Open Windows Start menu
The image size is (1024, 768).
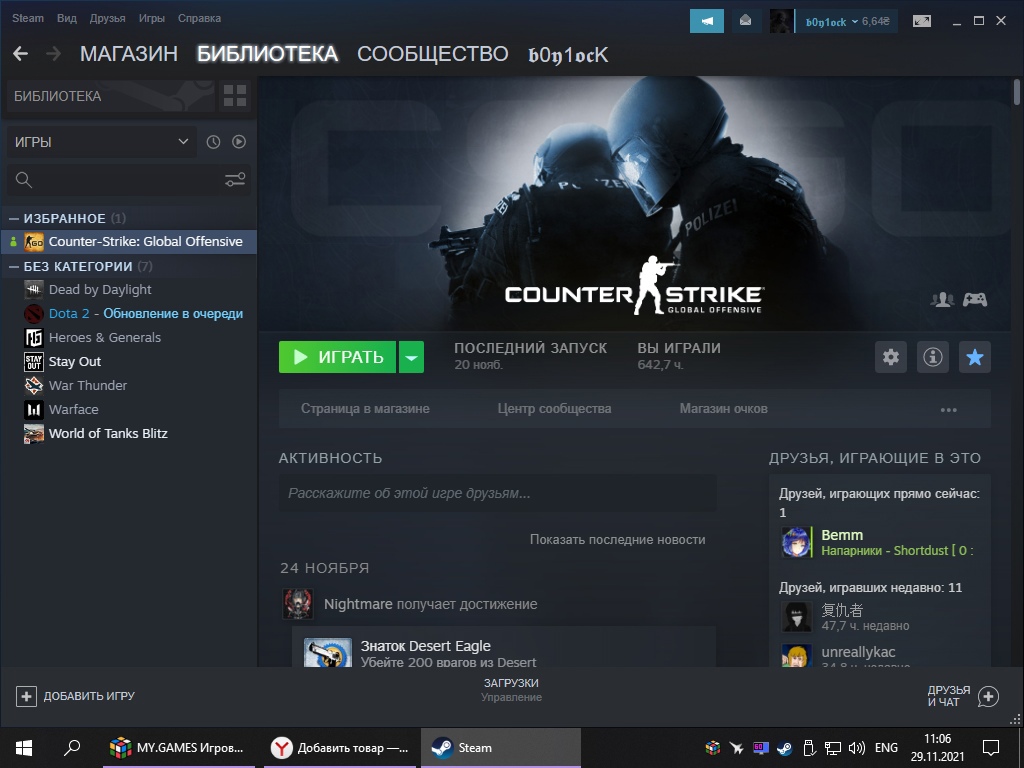[x=24, y=748]
